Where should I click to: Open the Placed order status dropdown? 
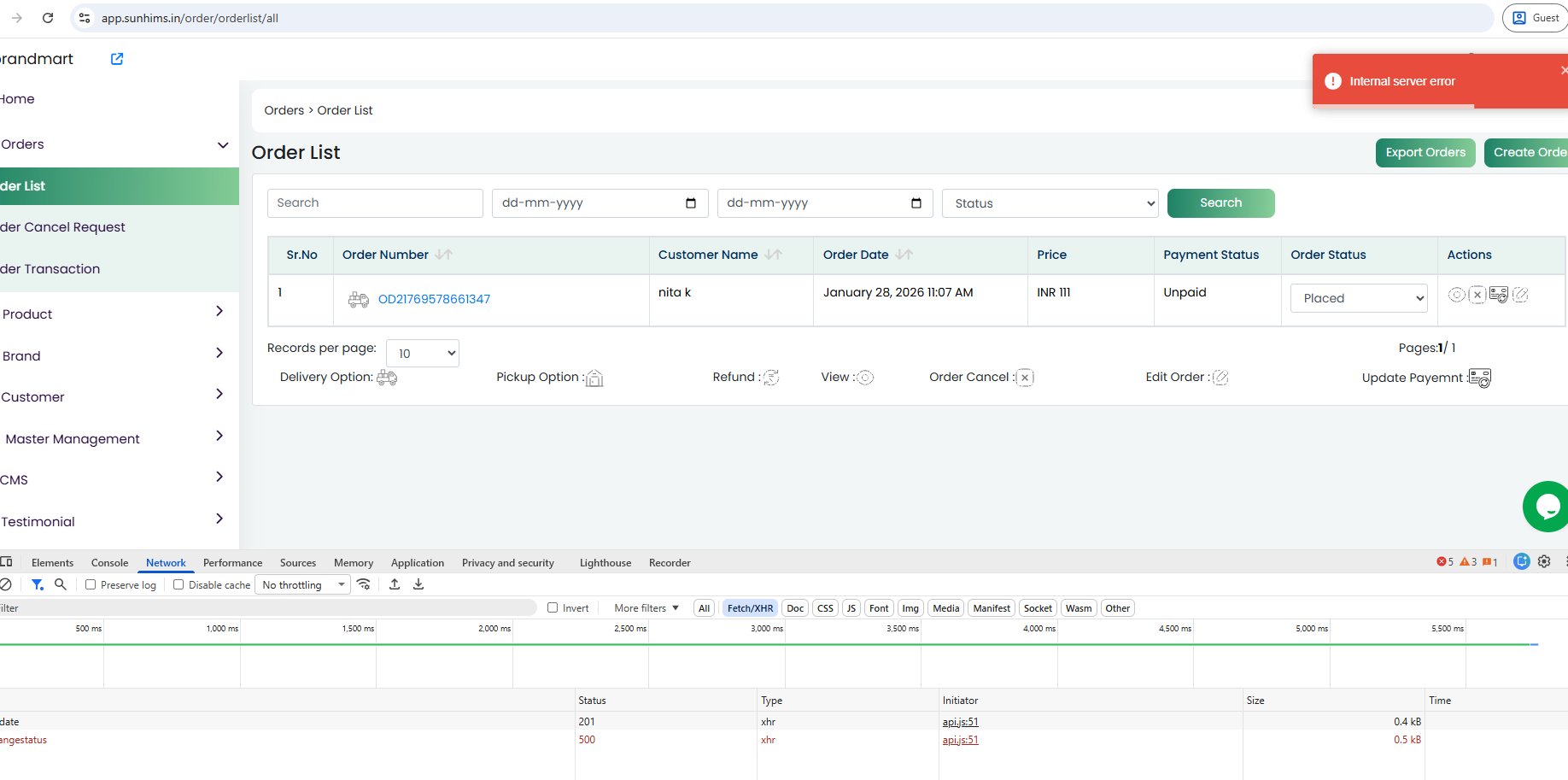pyautogui.click(x=1359, y=298)
